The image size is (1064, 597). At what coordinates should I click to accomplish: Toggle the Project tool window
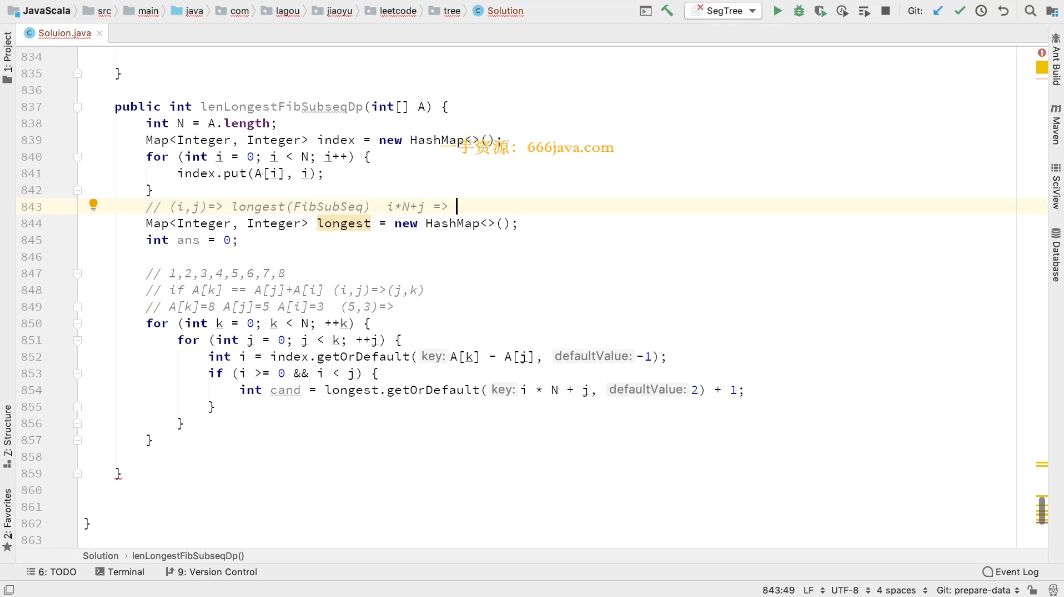[8, 58]
